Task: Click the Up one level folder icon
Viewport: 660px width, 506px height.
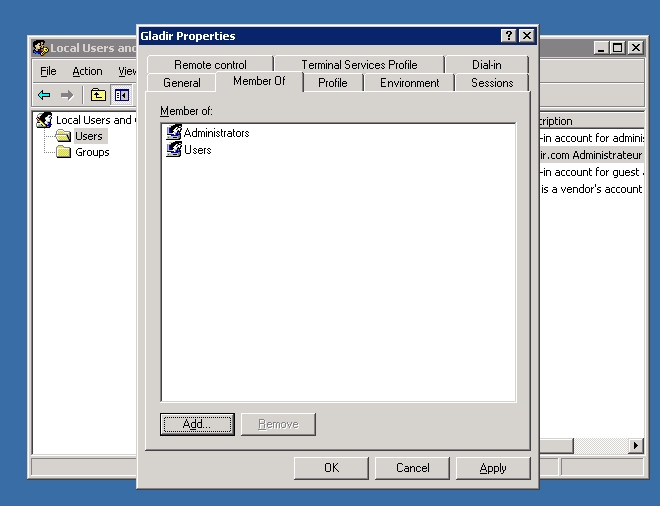Action: click(98, 95)
